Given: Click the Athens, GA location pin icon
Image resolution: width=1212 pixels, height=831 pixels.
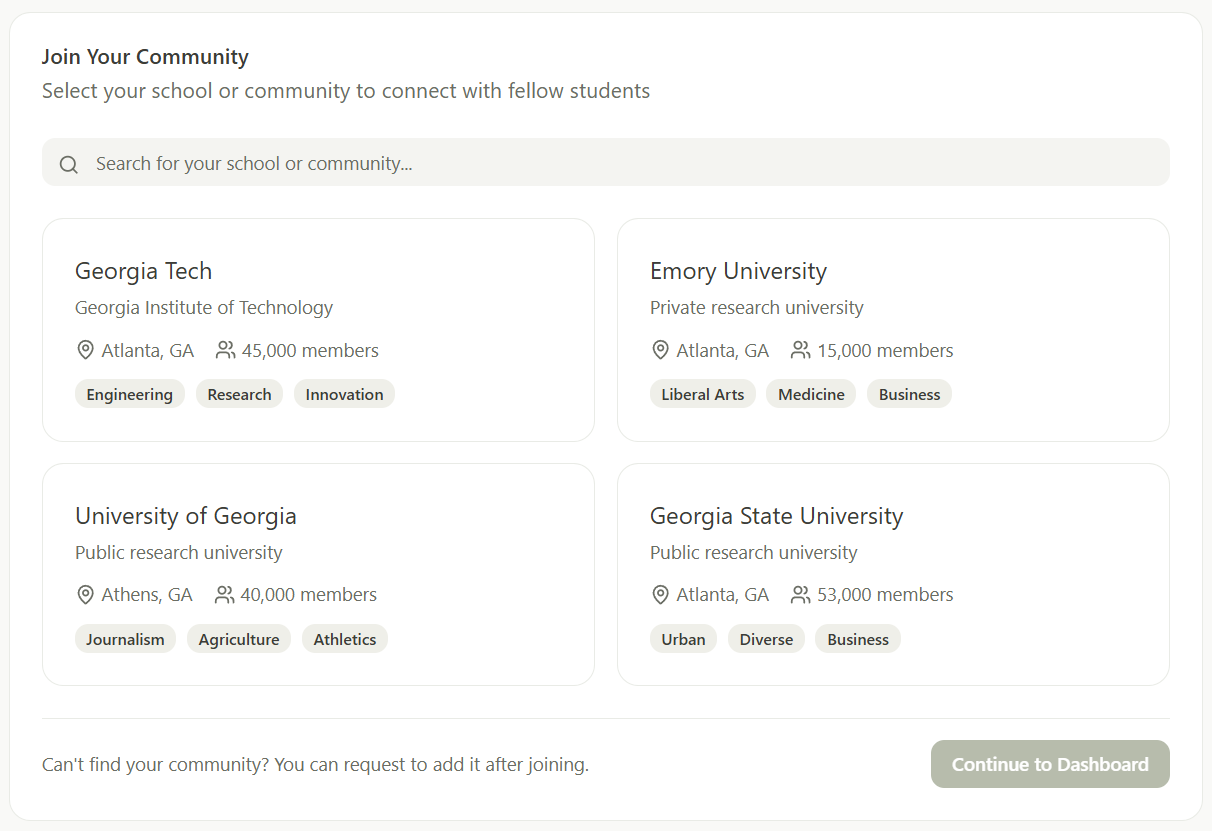Looking at the screenshot, I should (x=85, y=595).
